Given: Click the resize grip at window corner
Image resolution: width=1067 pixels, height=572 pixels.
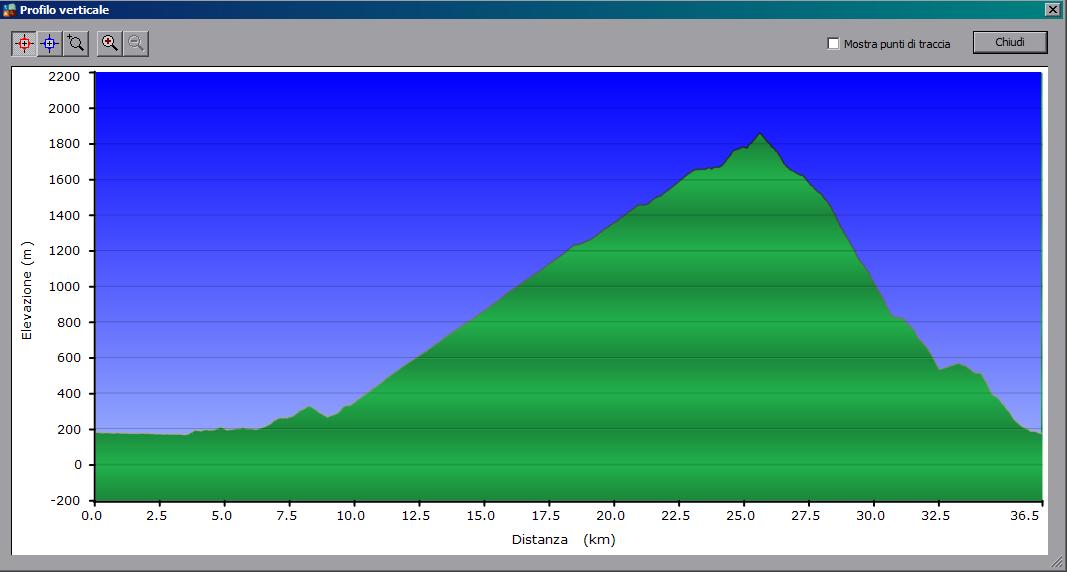Looking at the screenshot, I should [1058, 564].
